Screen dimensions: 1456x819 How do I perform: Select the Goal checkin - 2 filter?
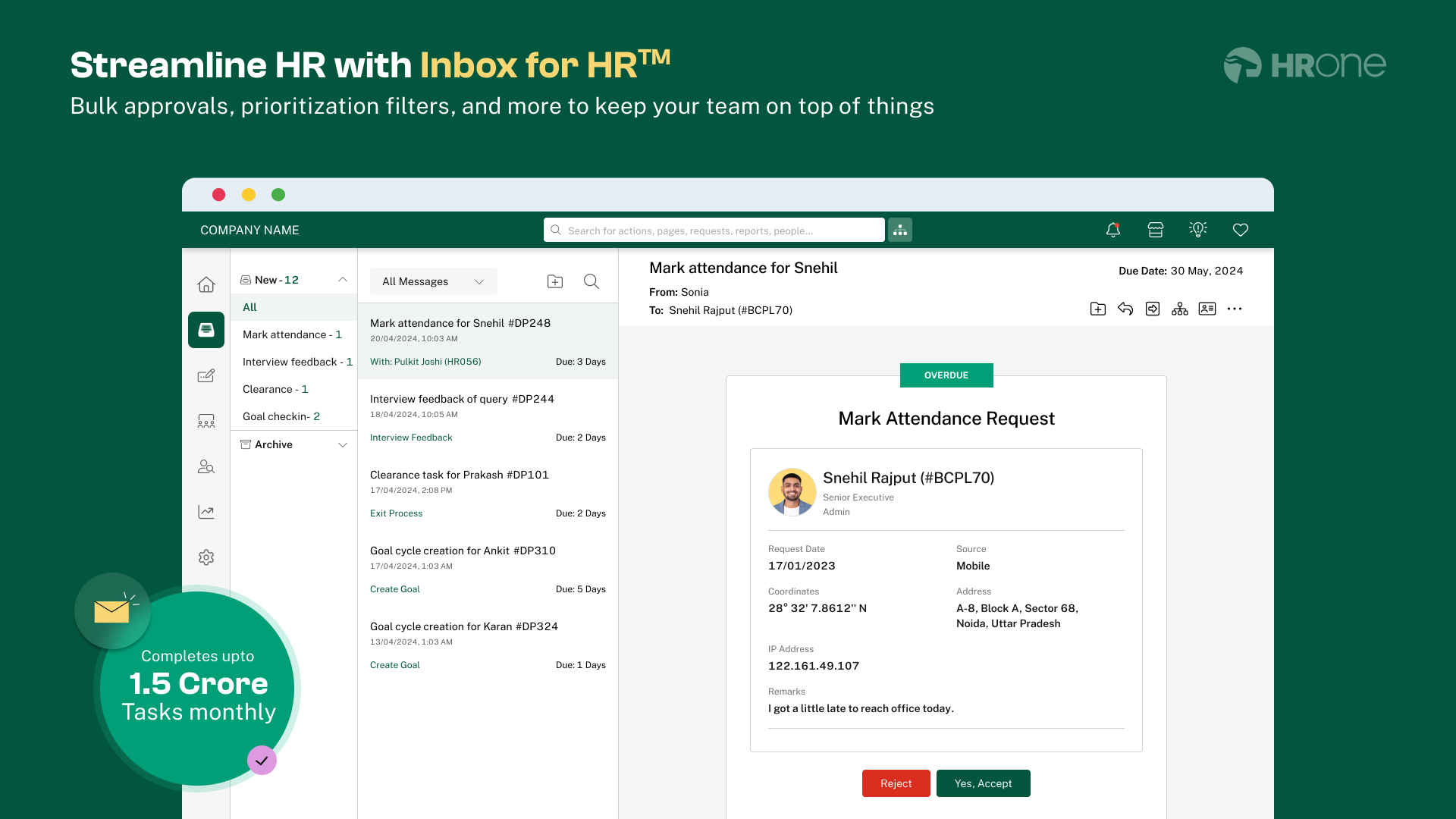[x=281, y=416]
